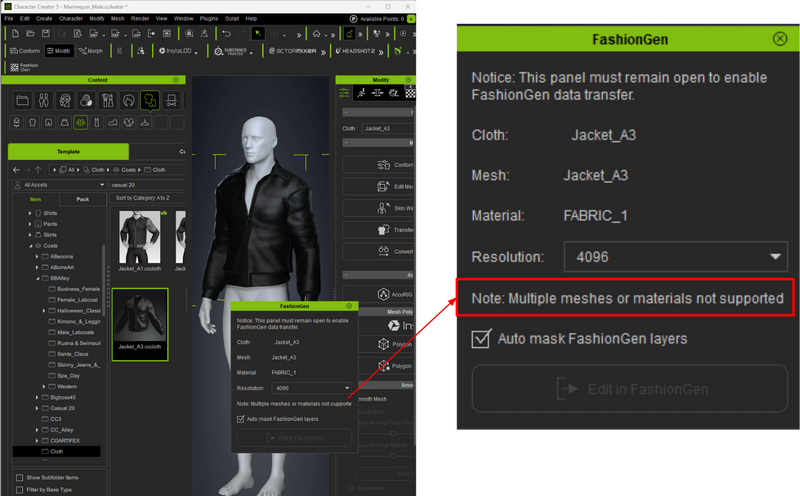The width and height of the screenshot is (800, 496).
Task: Select the Skin materials category icon in Content
Action: click(86, 100)
